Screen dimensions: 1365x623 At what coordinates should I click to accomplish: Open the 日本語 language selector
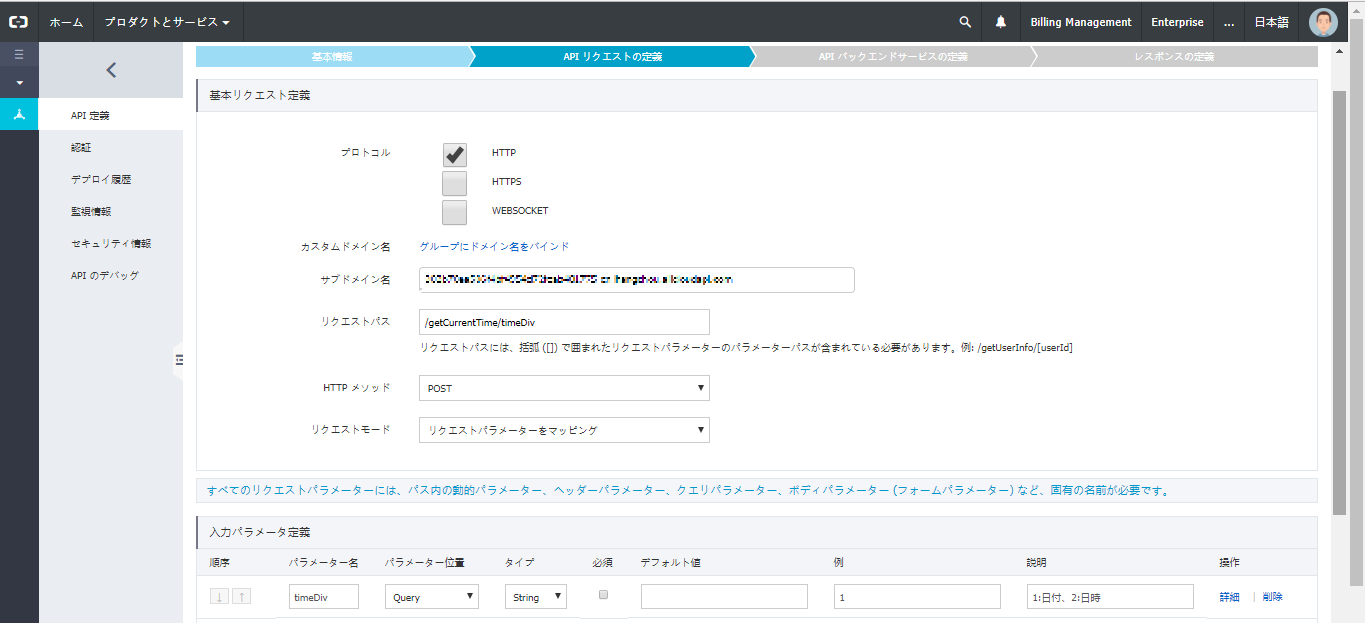1273,22
